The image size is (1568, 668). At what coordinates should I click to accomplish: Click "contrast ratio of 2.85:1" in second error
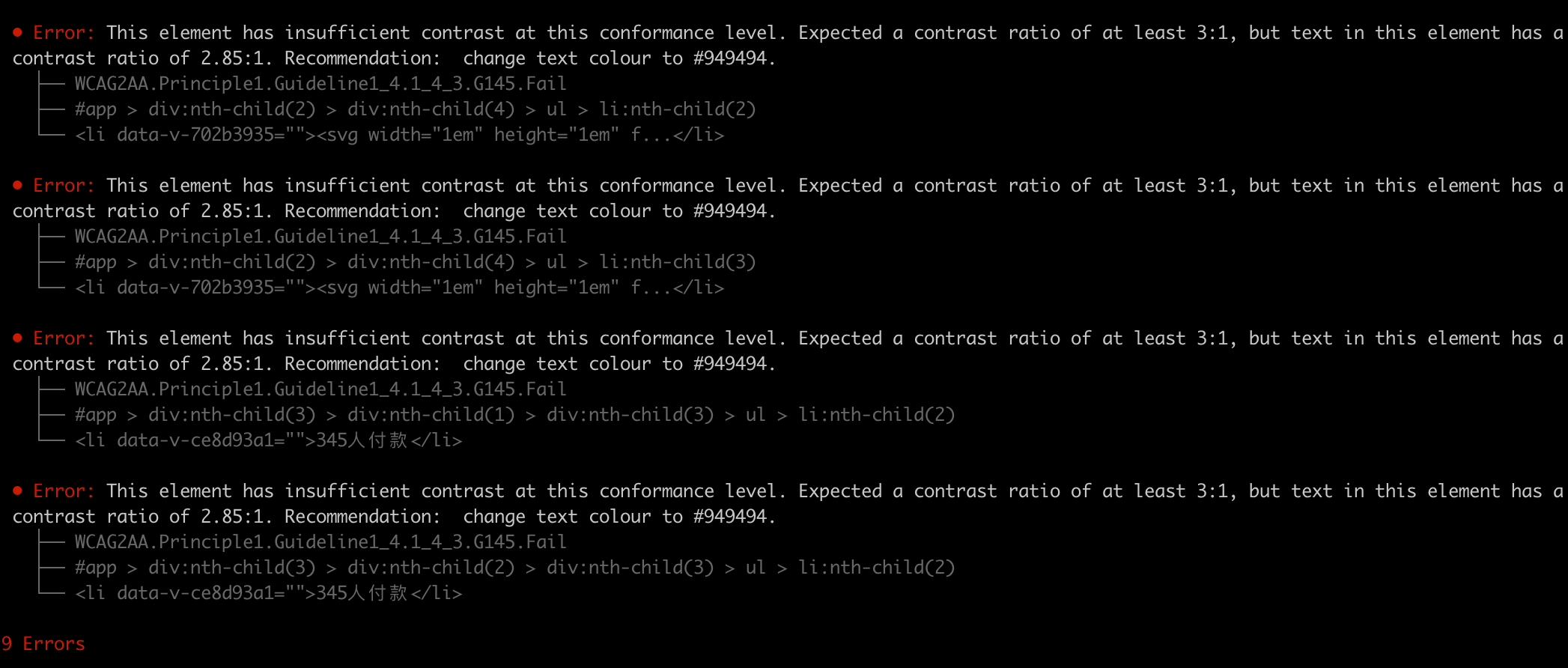[x=142, y=211]
